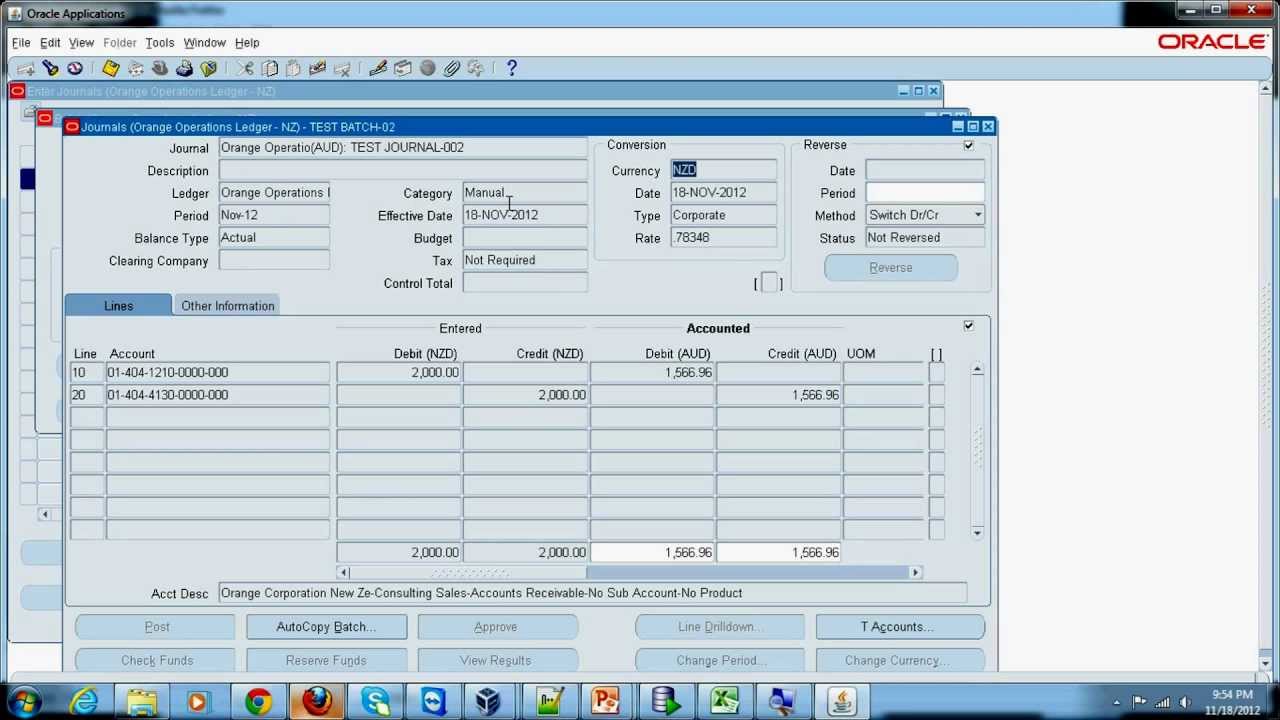Open Google Chrome from the taskbar

(259, 701)
